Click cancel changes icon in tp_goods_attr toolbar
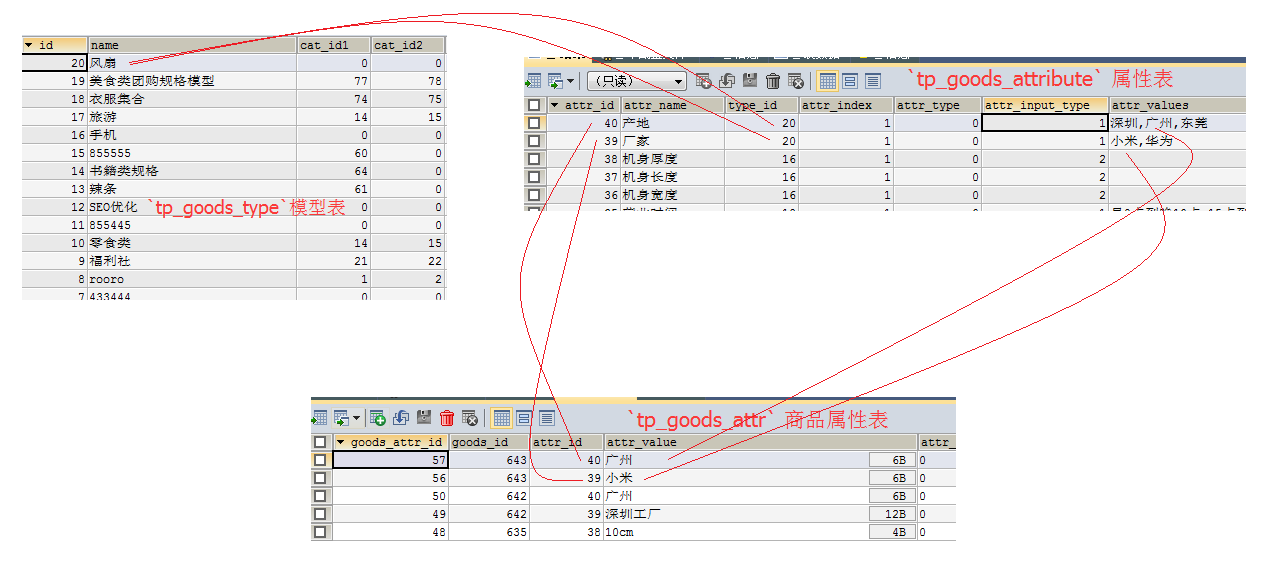The image size is (1280, 586). pos(470,418)
